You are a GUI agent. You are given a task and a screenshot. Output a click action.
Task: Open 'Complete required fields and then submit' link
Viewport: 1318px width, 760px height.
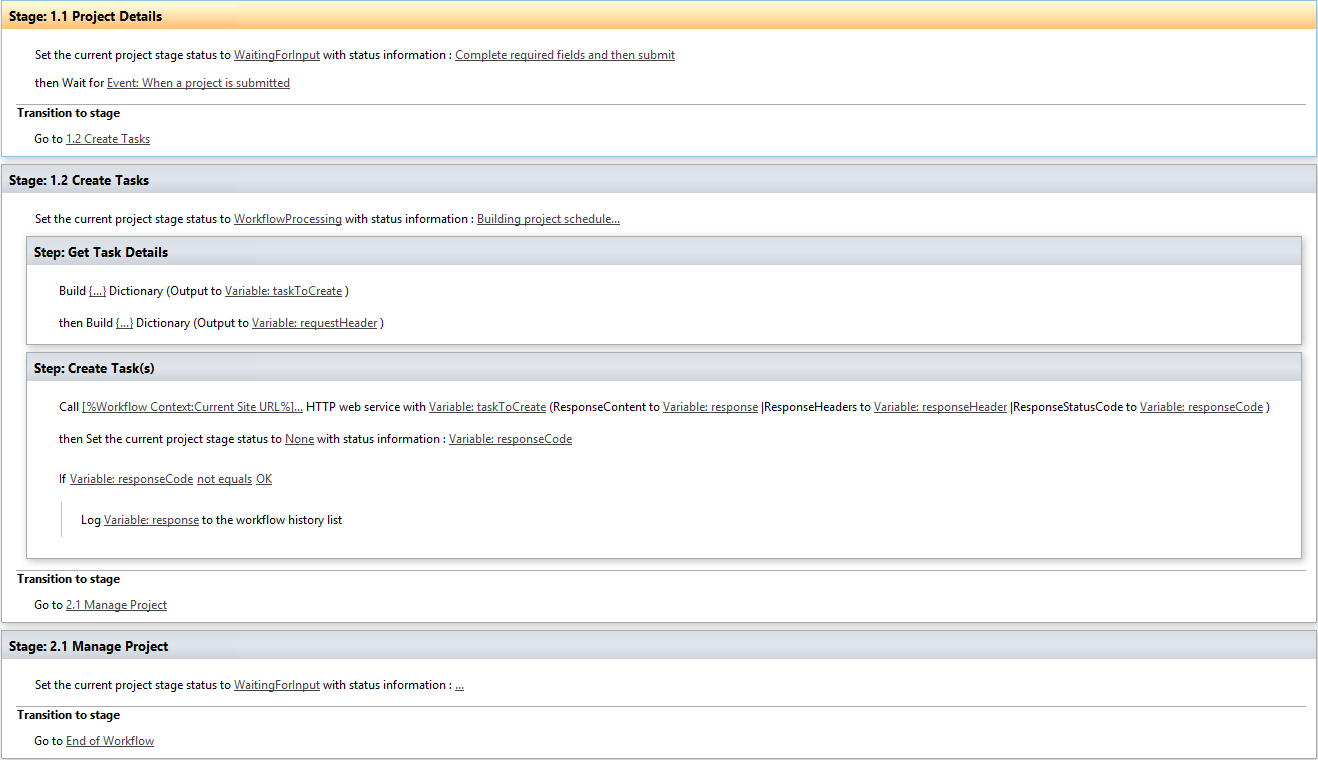(565, 55)
